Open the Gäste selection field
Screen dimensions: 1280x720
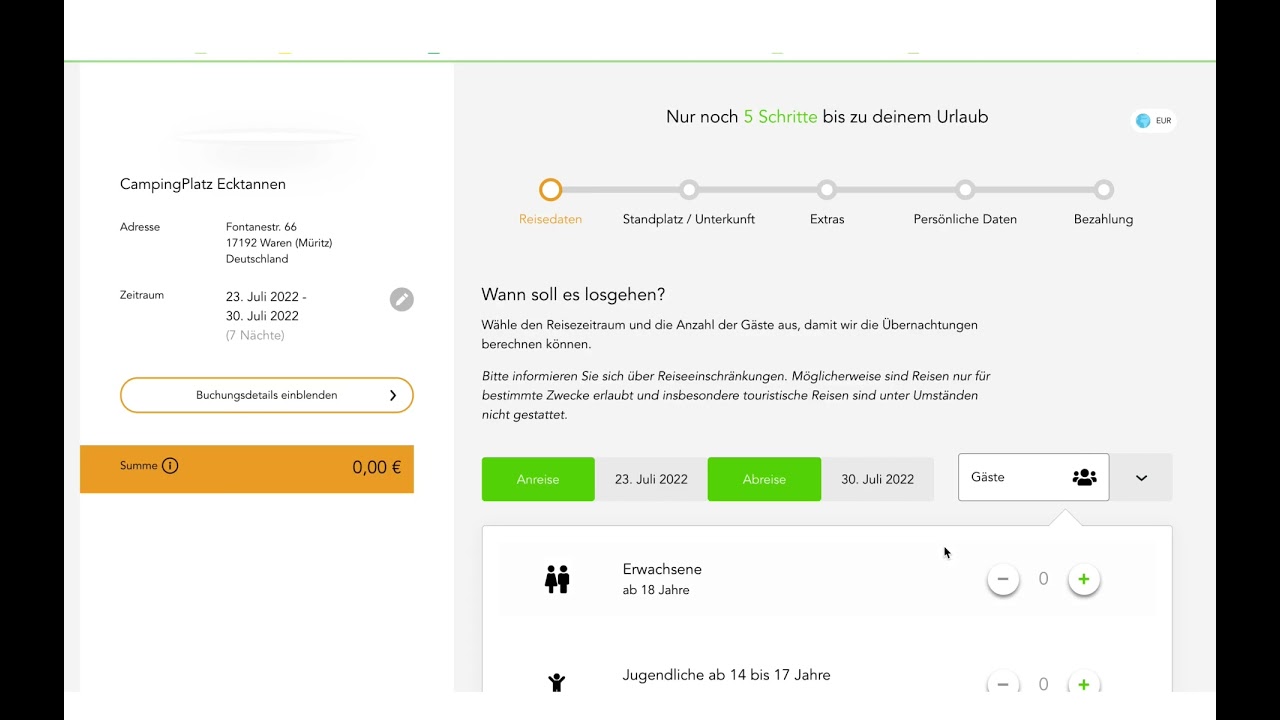click(x=1033, y=477)
